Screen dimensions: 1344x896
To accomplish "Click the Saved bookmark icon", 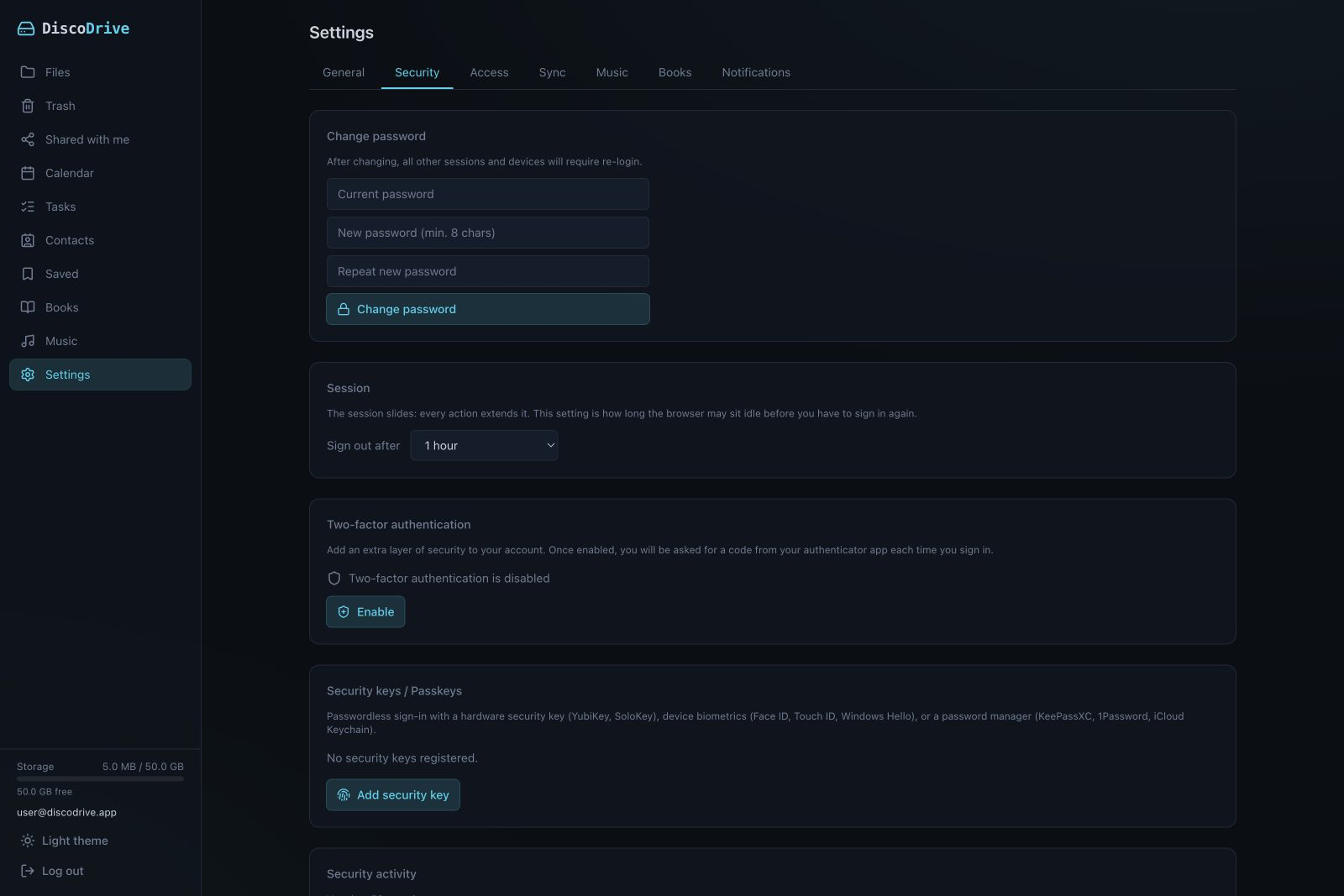I will pyautogui.click(x=28, y=274).
